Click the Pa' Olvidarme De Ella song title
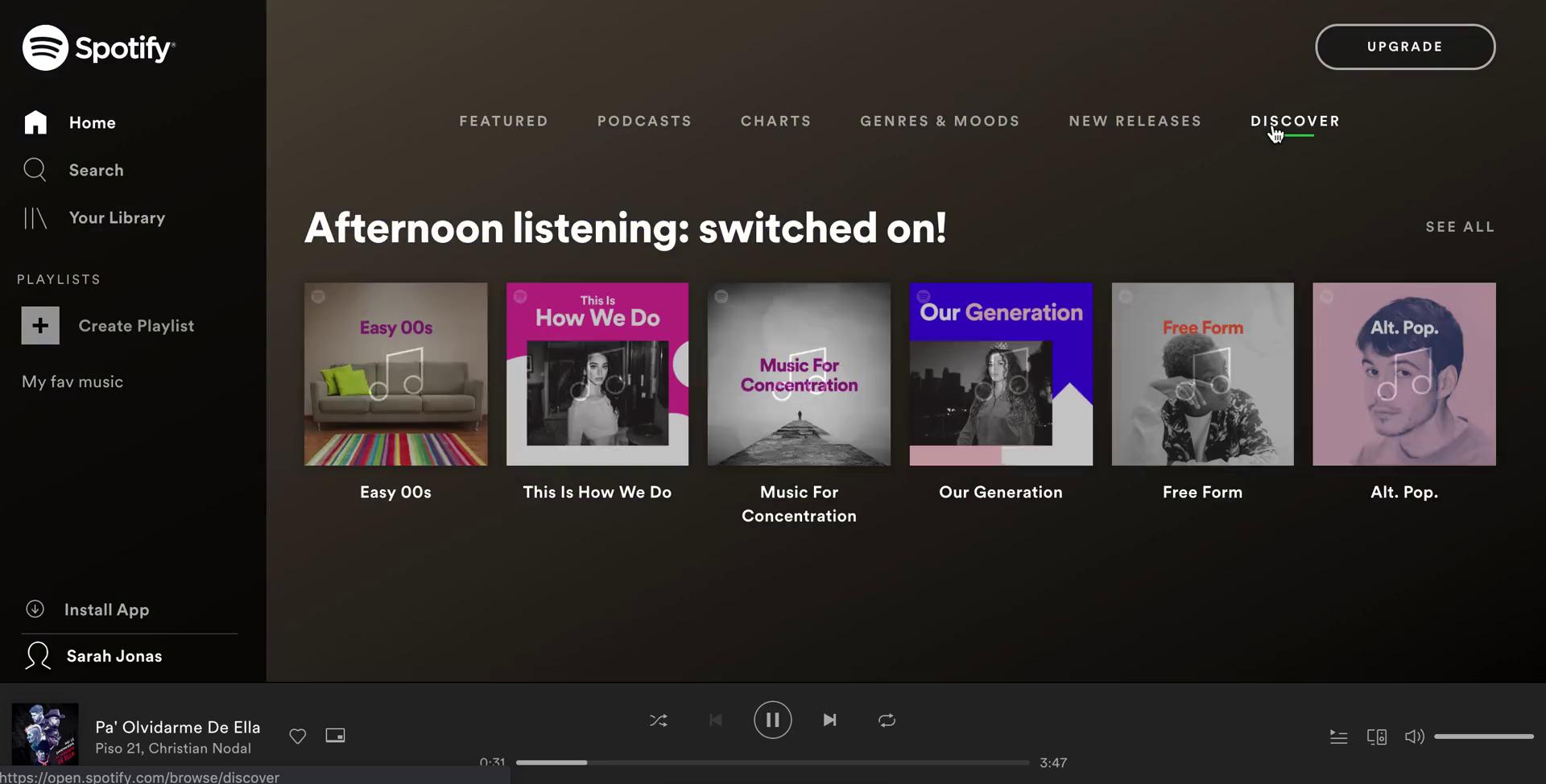Screen dimensions: 1546x784 [x=178, y=727]
